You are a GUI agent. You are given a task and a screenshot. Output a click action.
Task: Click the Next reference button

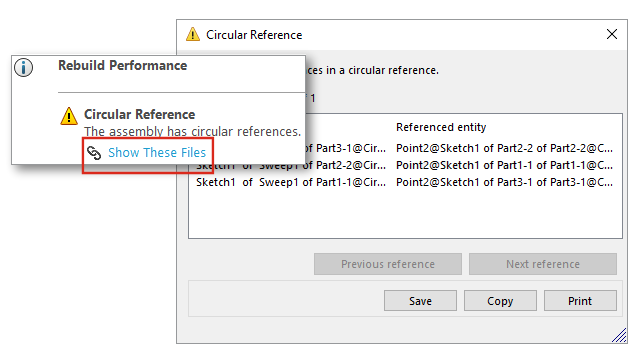543,264
